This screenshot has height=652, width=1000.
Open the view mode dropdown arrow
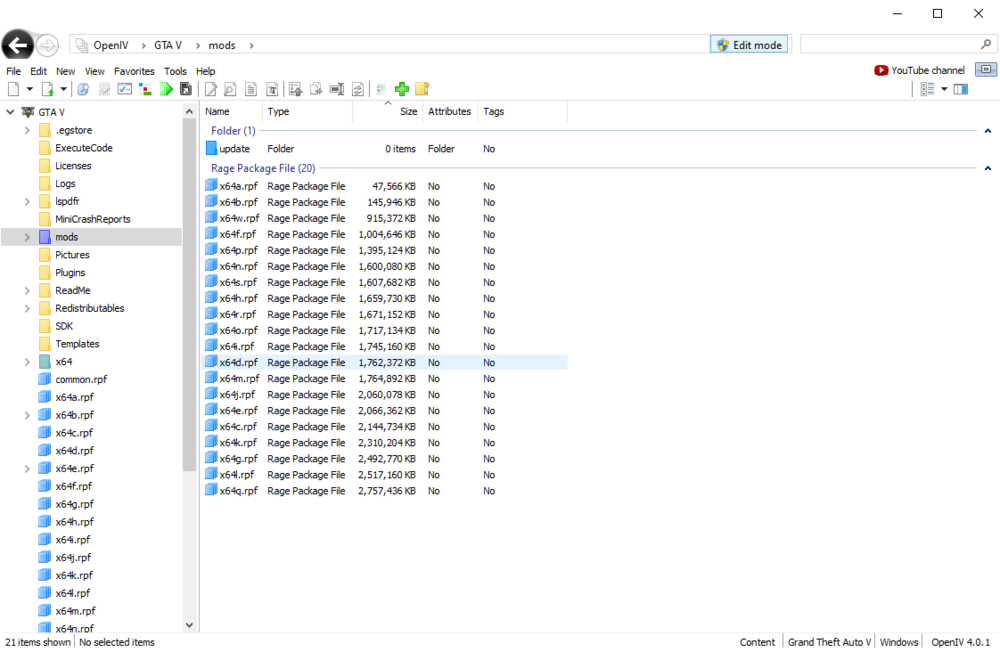945,89
